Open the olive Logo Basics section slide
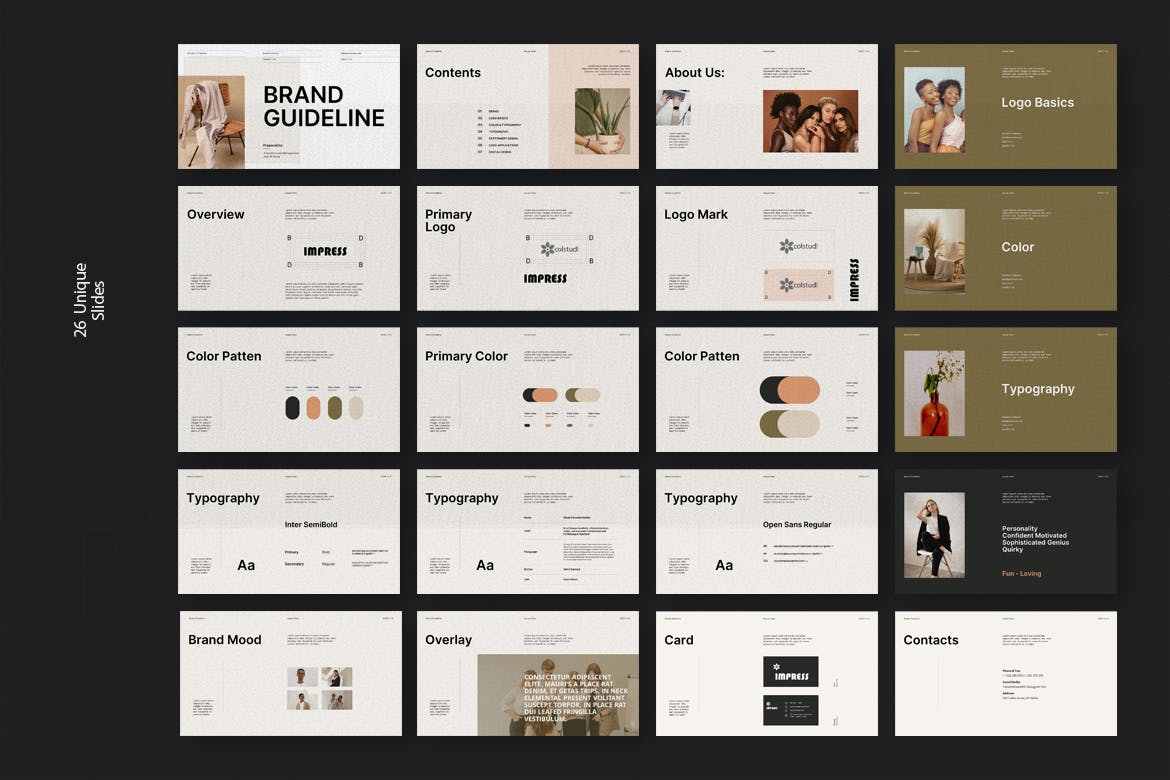Screen dimensions: 1170x780 coord(1006,106)
